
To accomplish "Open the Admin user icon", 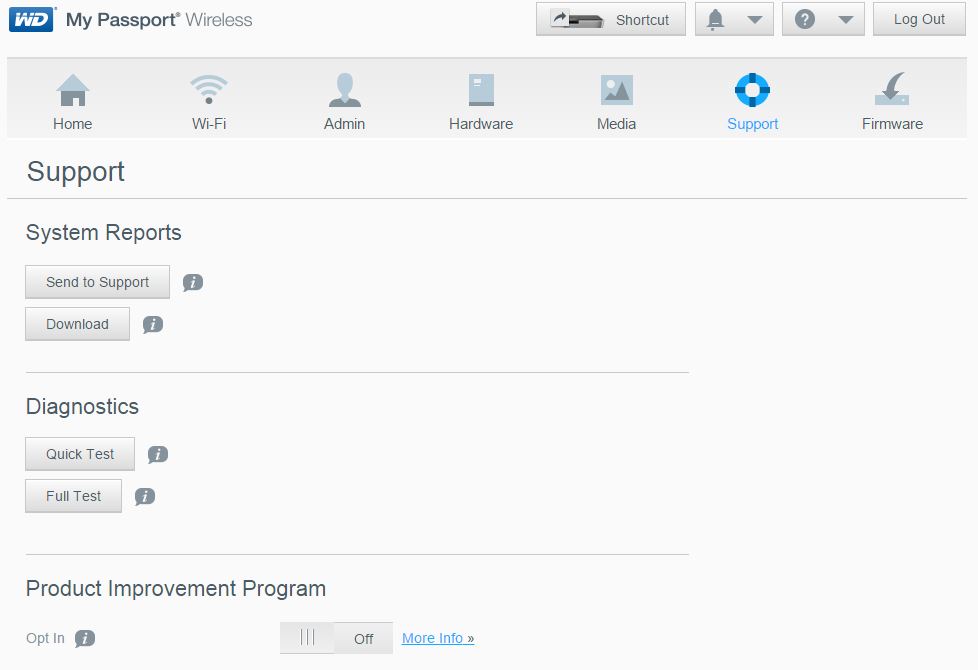I will tap(344, 90).
